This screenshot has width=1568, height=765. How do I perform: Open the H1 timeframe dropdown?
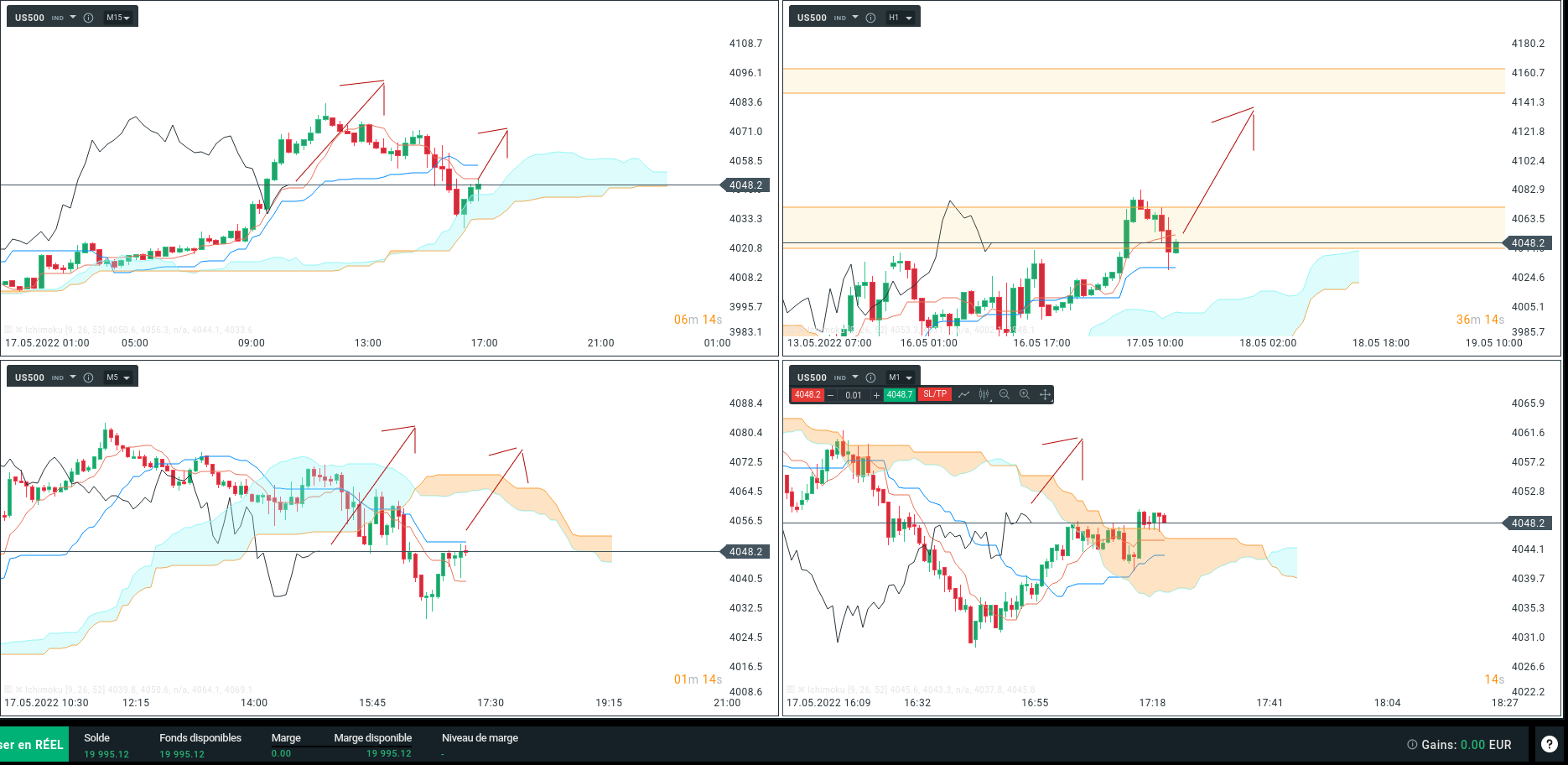click(x=901, y=18)
